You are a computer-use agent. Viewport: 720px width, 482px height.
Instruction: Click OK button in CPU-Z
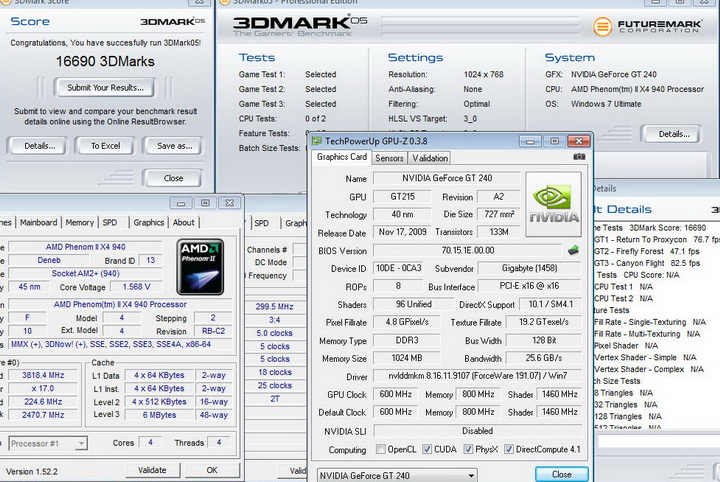[x=212, y=470]
